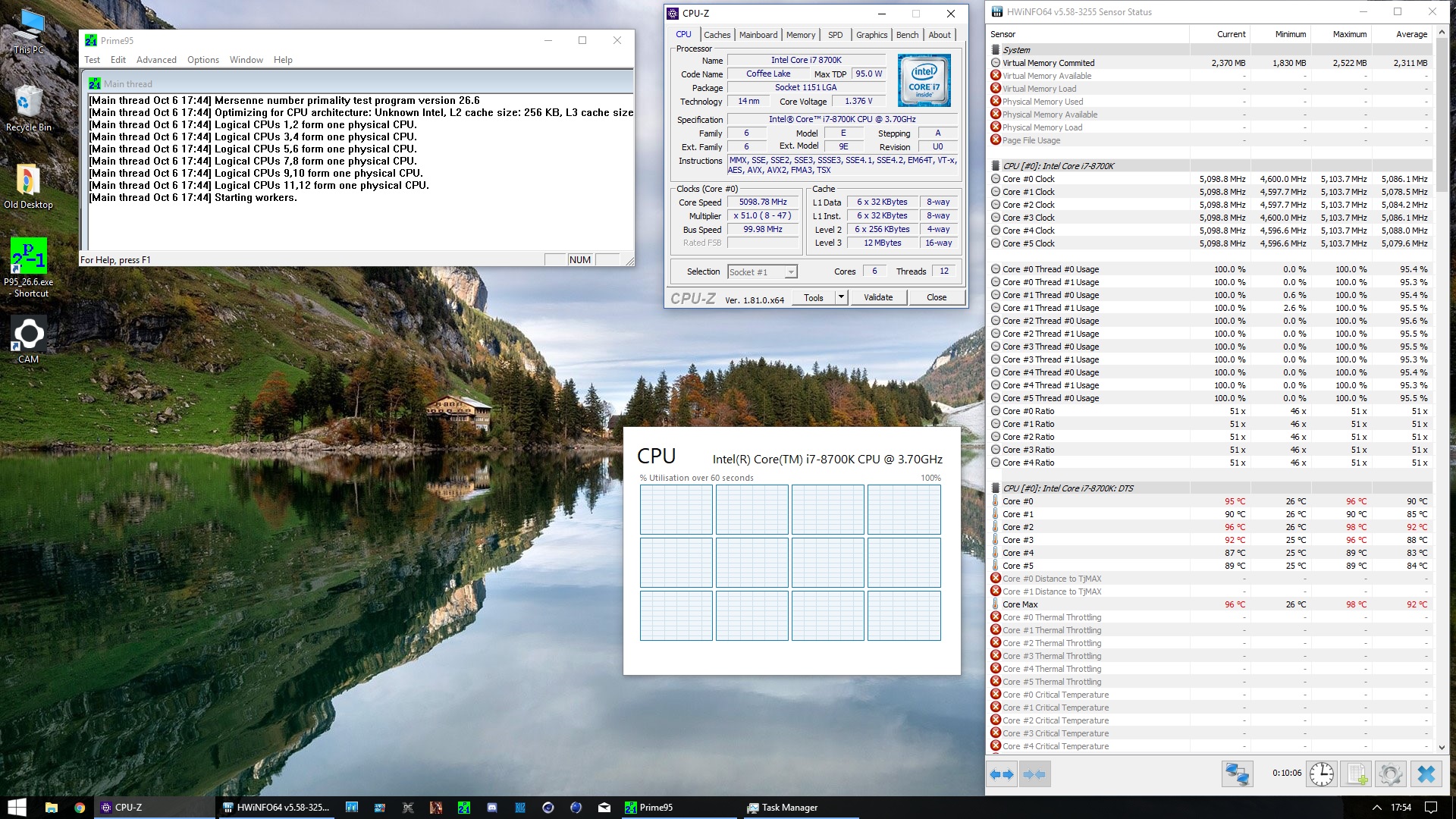Open Prime95 Test menu
The height and width of the screenshot is (819, 1456).
click(92, 60)
